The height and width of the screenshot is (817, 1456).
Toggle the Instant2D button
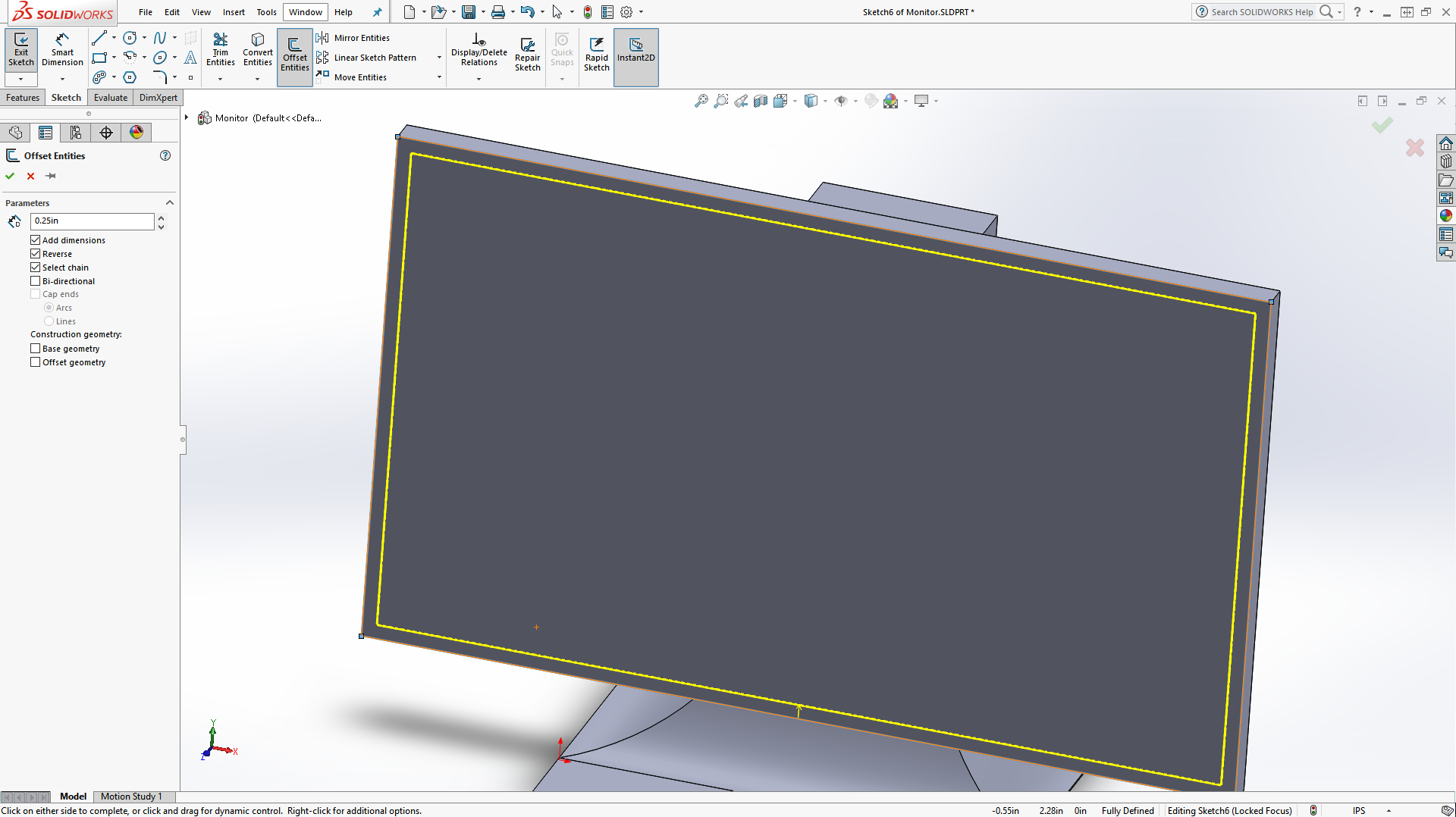click(635, 50)
